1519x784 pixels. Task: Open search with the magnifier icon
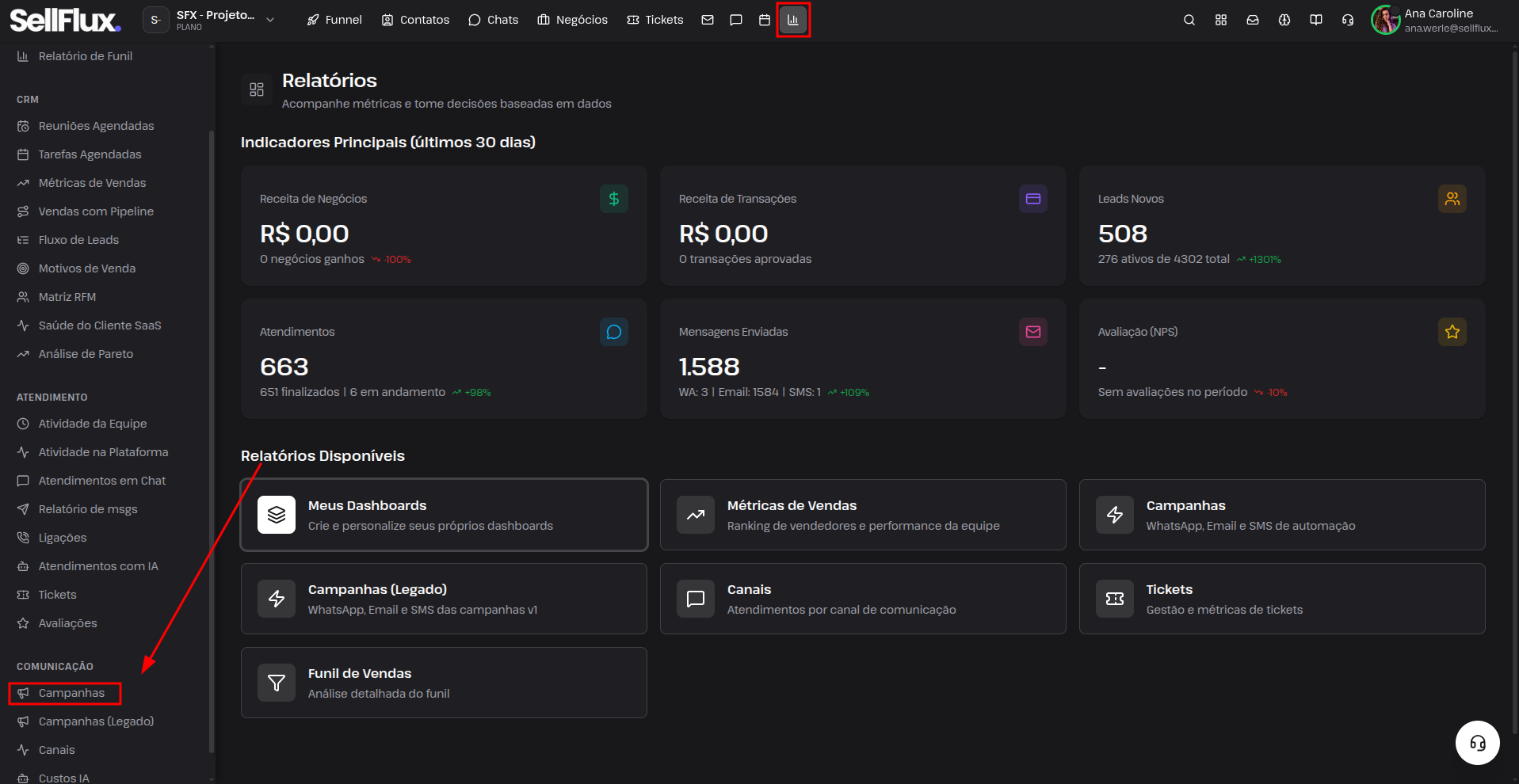(1189, 20)
